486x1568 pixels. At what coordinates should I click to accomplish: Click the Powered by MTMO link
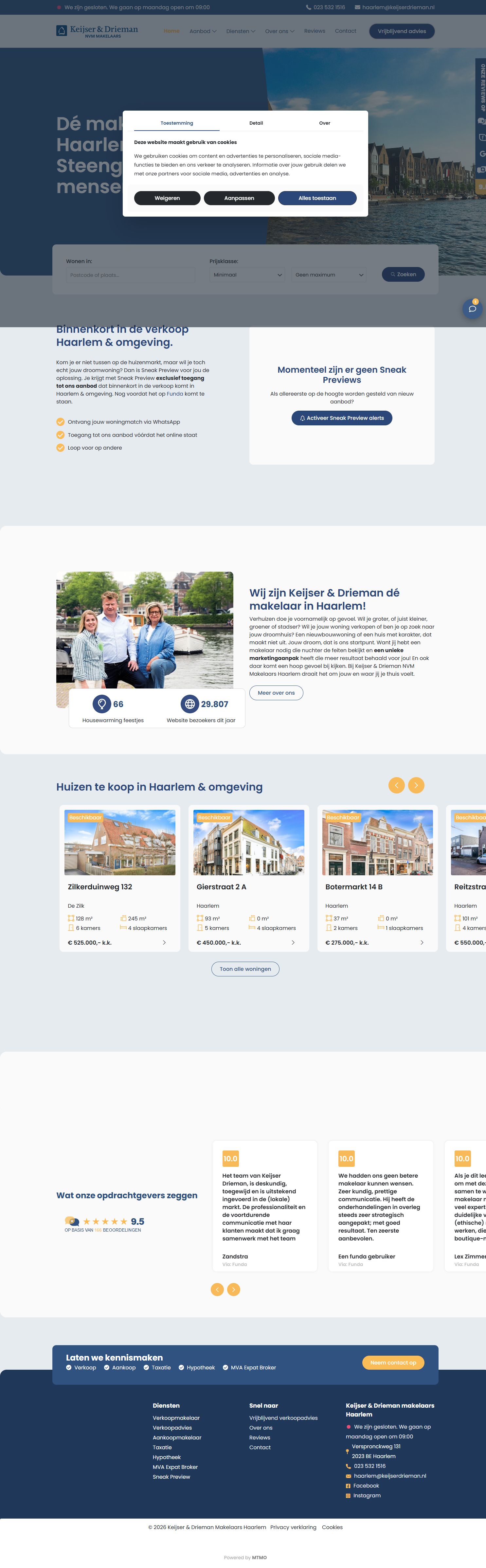tap(245, 1557)
